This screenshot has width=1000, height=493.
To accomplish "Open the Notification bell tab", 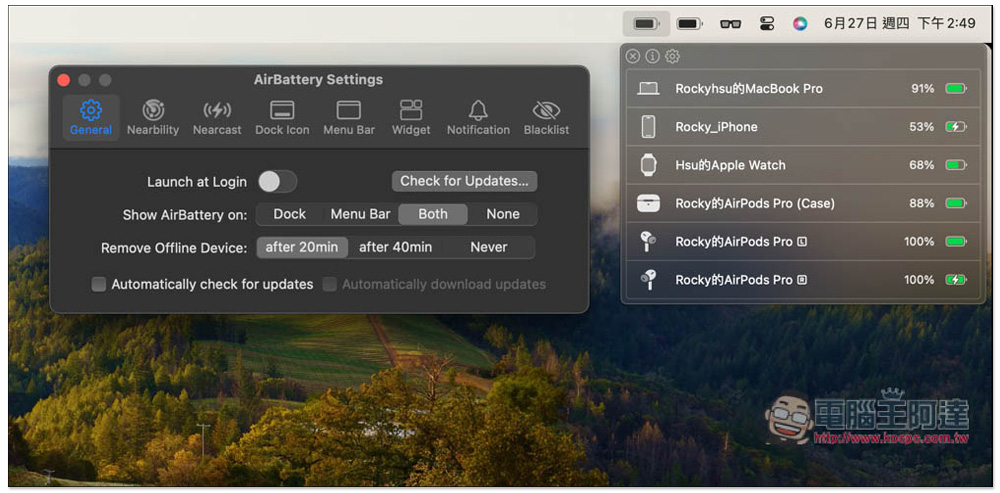I will pos(478,117).
